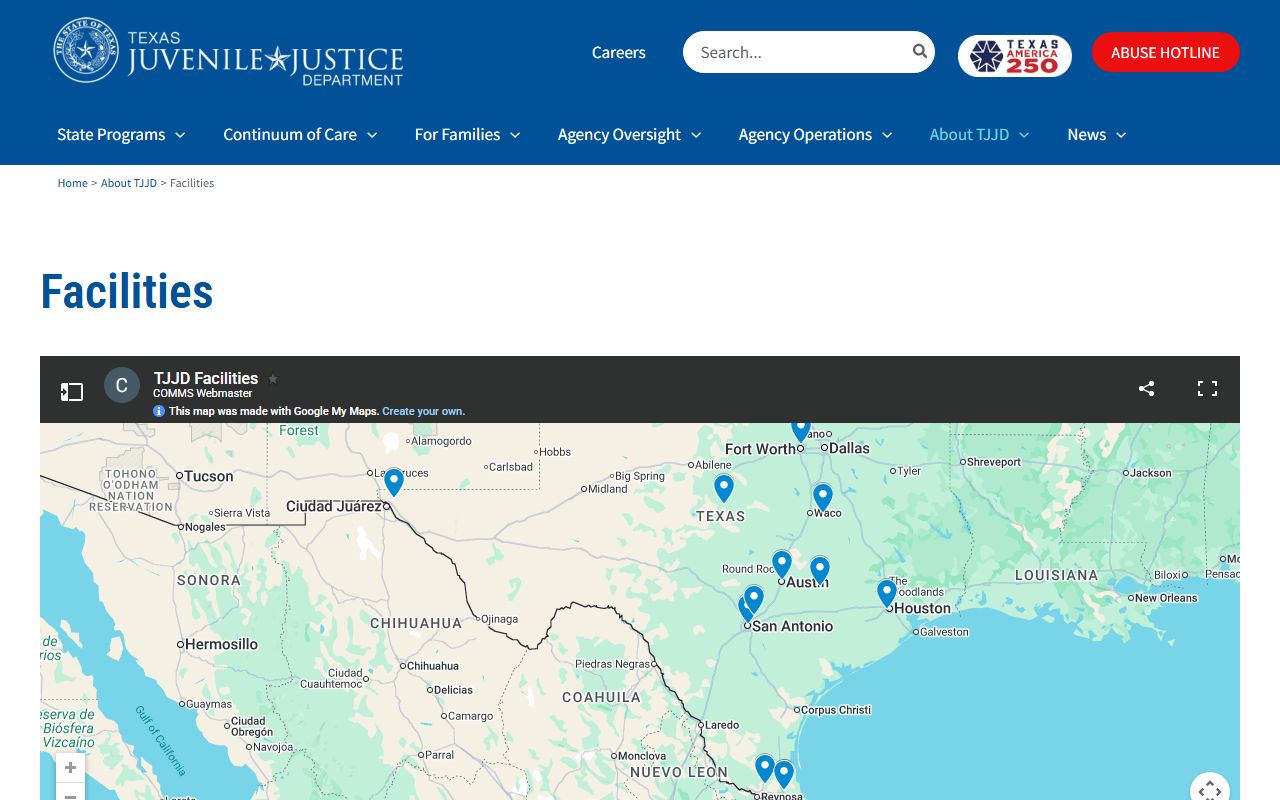Image resolution: width=1280 pixels, height=800 pixels.
Task: Click the search magnifier icon
Action: pyautogui.click(x=919, y=52)
